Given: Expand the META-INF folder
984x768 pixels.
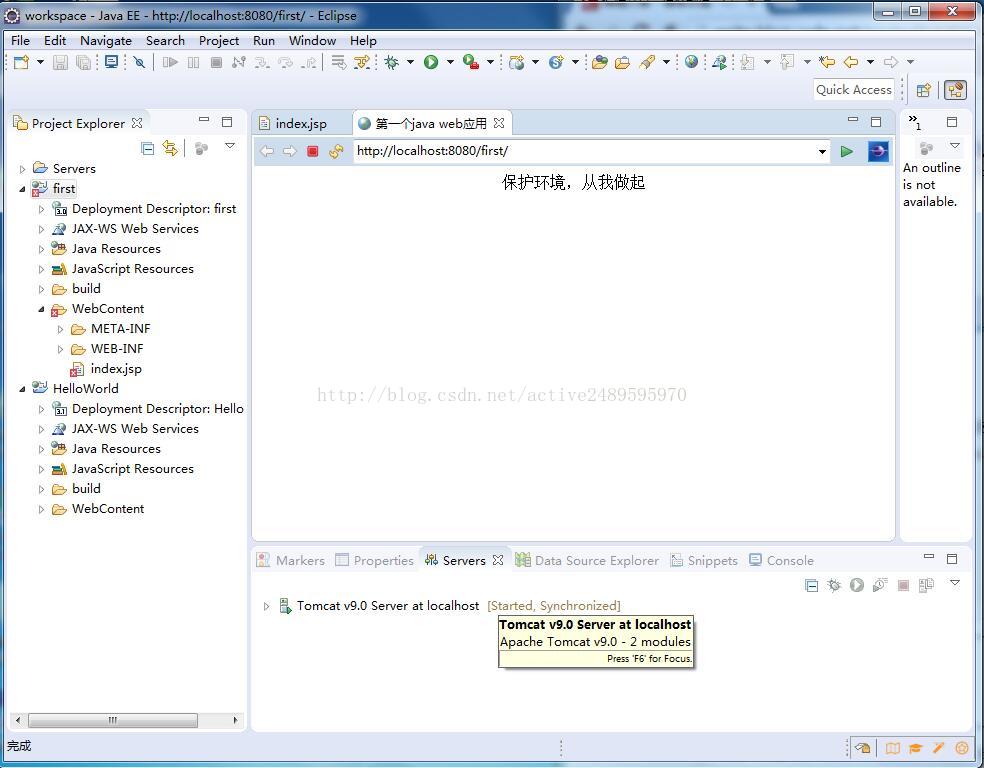Looking at the screenshot, I should coord(60,329).
